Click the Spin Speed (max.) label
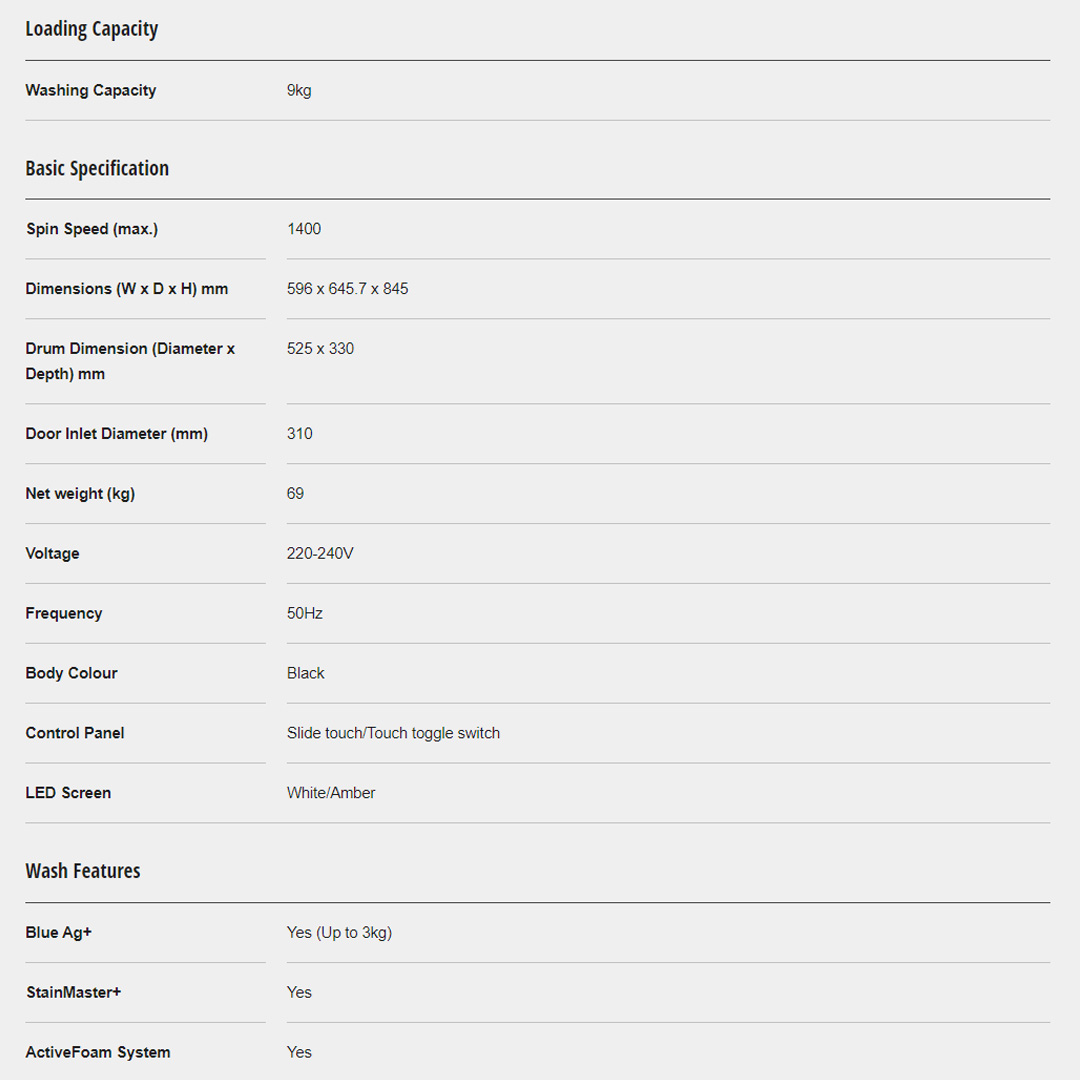This screenshot has height=1080, width=1080. click(92, 229)
